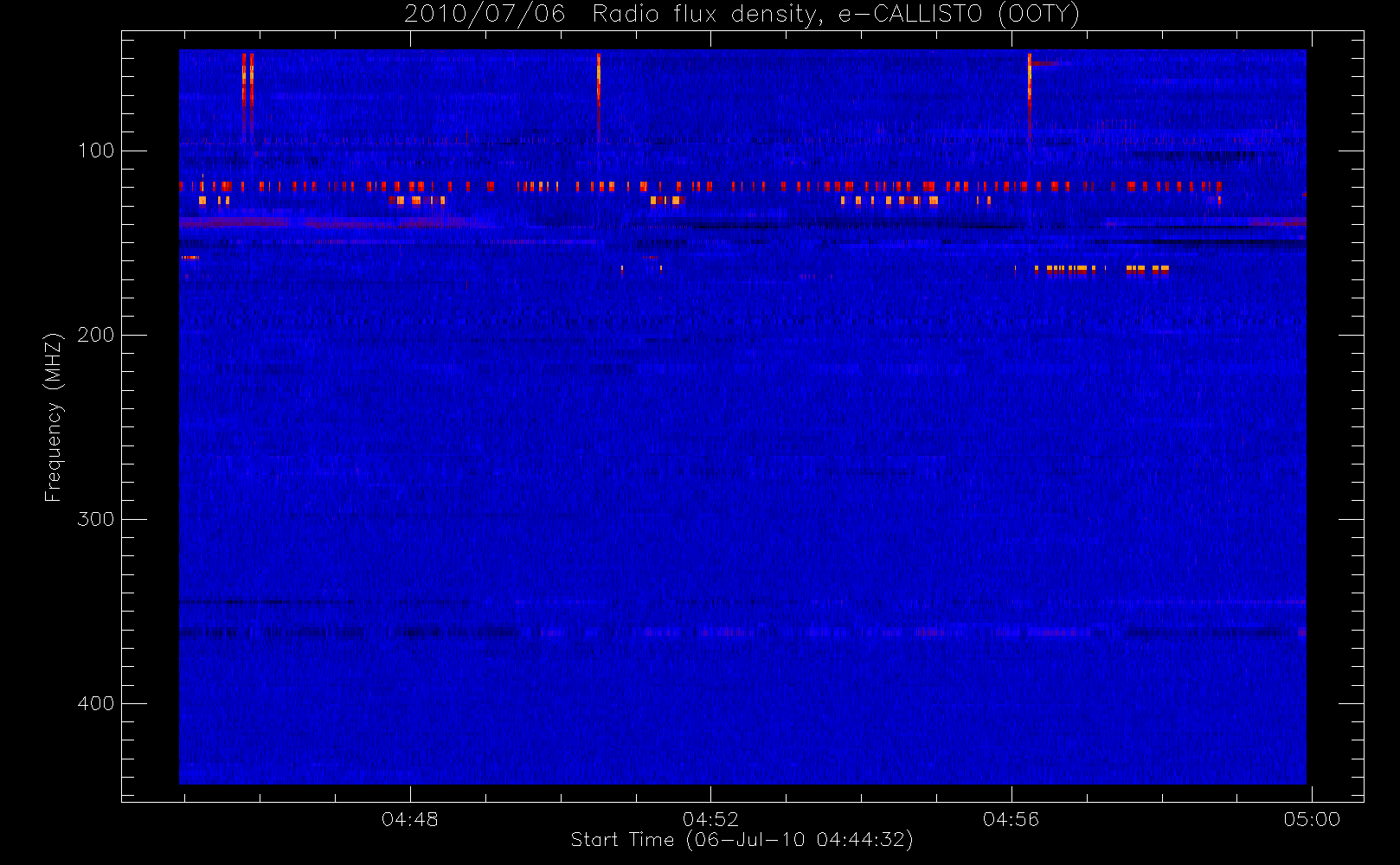1400x865 pixels.
Task: Click the 04:56 time tick label
Action: coord(1011,819)
